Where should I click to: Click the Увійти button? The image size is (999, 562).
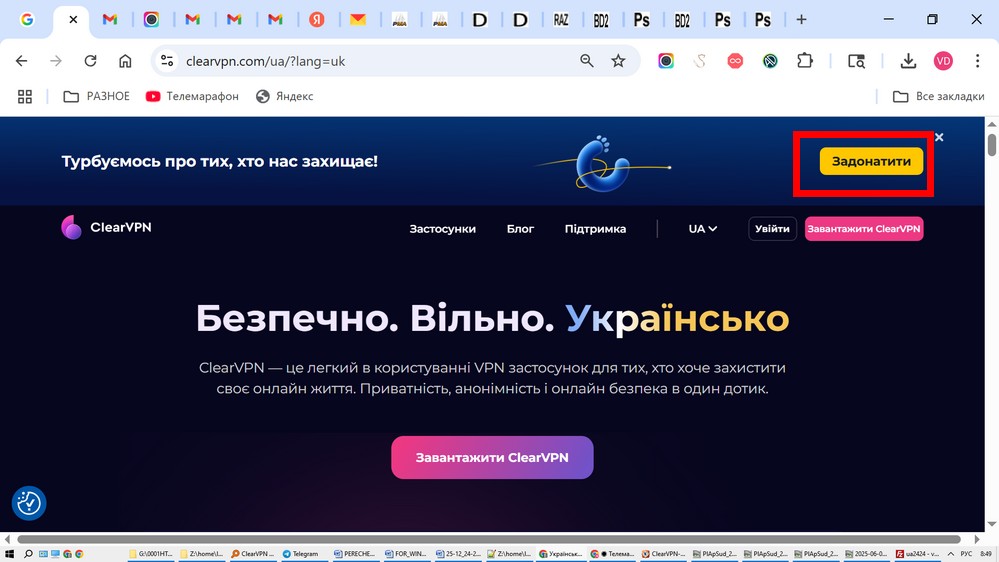point(772,229)
